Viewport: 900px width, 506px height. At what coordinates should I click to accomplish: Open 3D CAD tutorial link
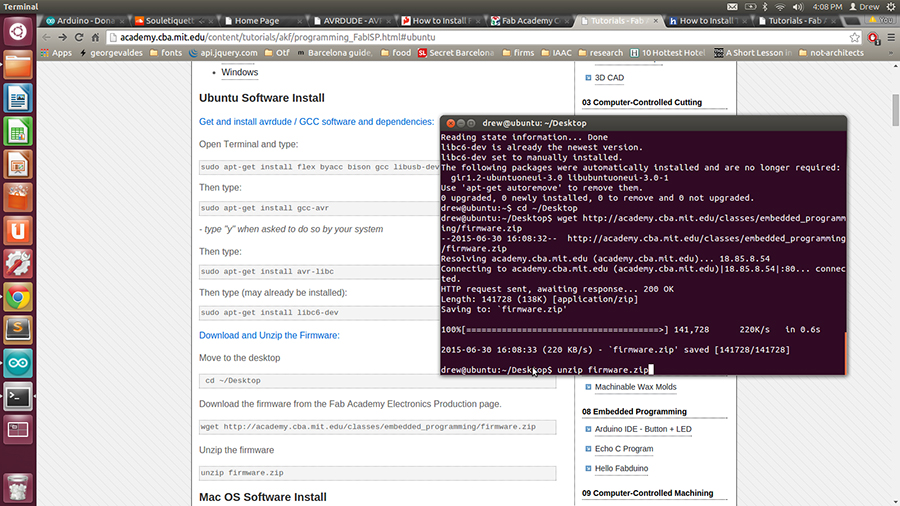coord(609,77)
